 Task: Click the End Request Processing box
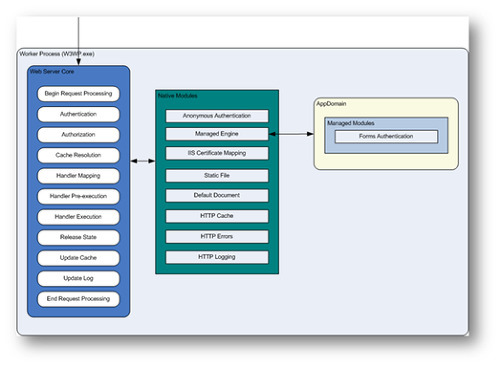[x=78, y=299]
